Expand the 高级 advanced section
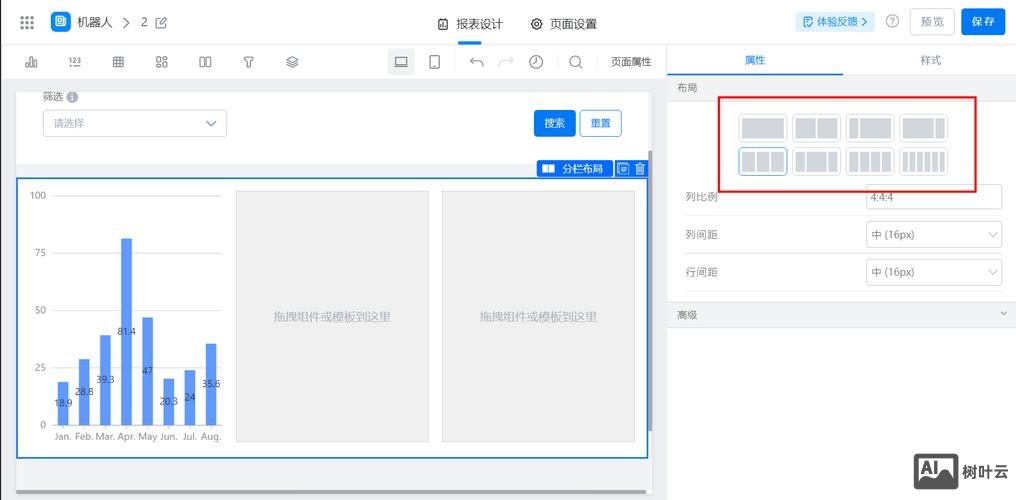The width and height of the screenshot is (1016, 500). pyautogui.click(x=842, y=315)
